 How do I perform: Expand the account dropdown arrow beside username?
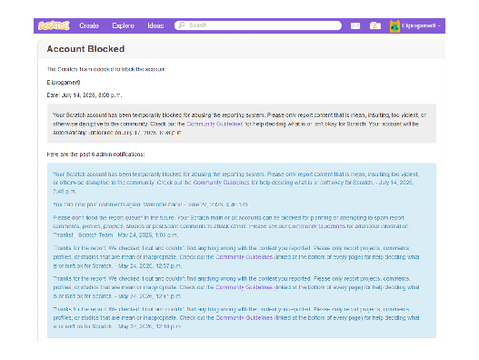point(439,26)
